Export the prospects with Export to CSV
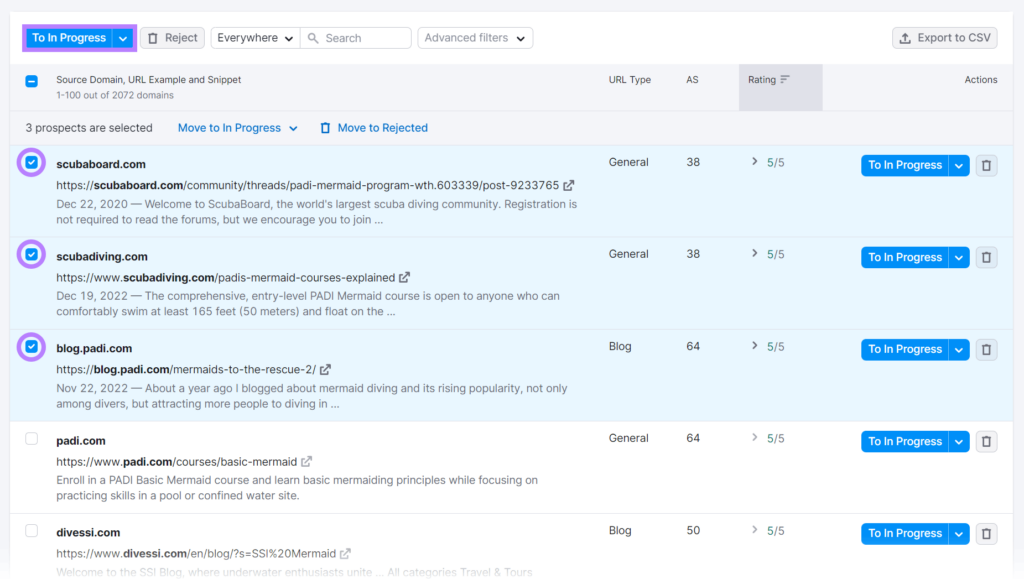Screen dimensions: 1024x579 944,38
